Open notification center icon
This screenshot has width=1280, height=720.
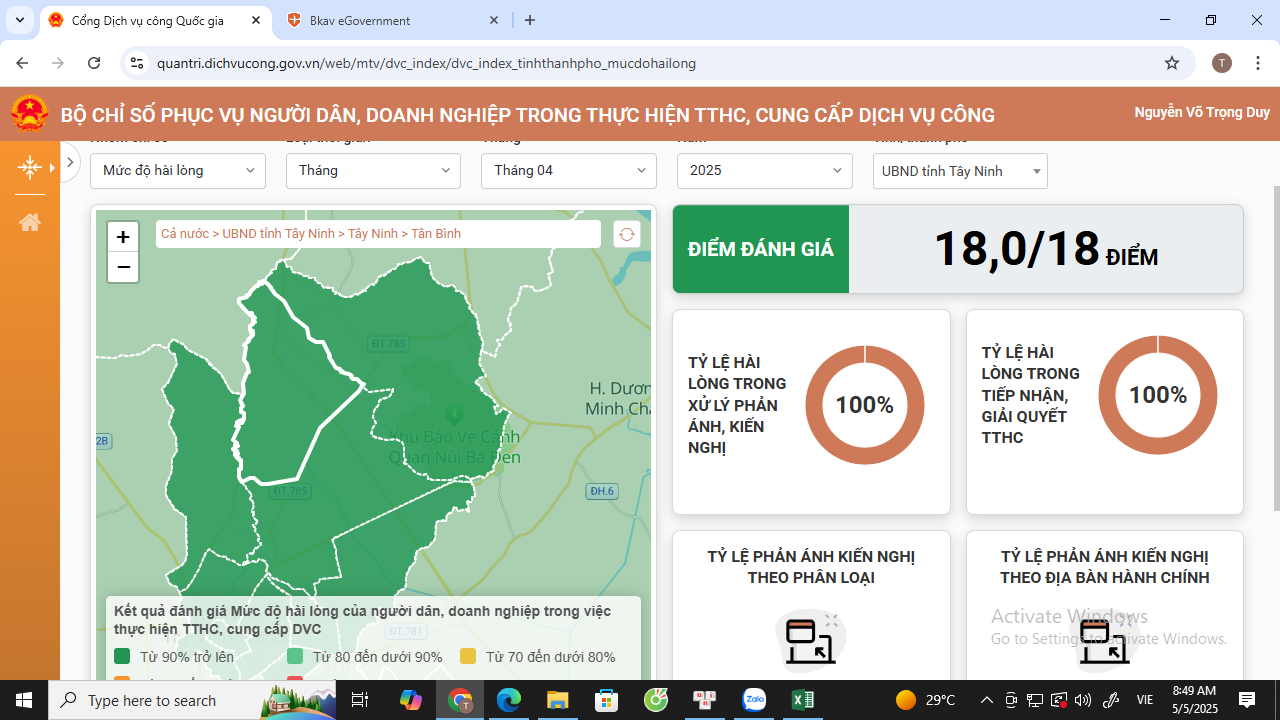1247,700
